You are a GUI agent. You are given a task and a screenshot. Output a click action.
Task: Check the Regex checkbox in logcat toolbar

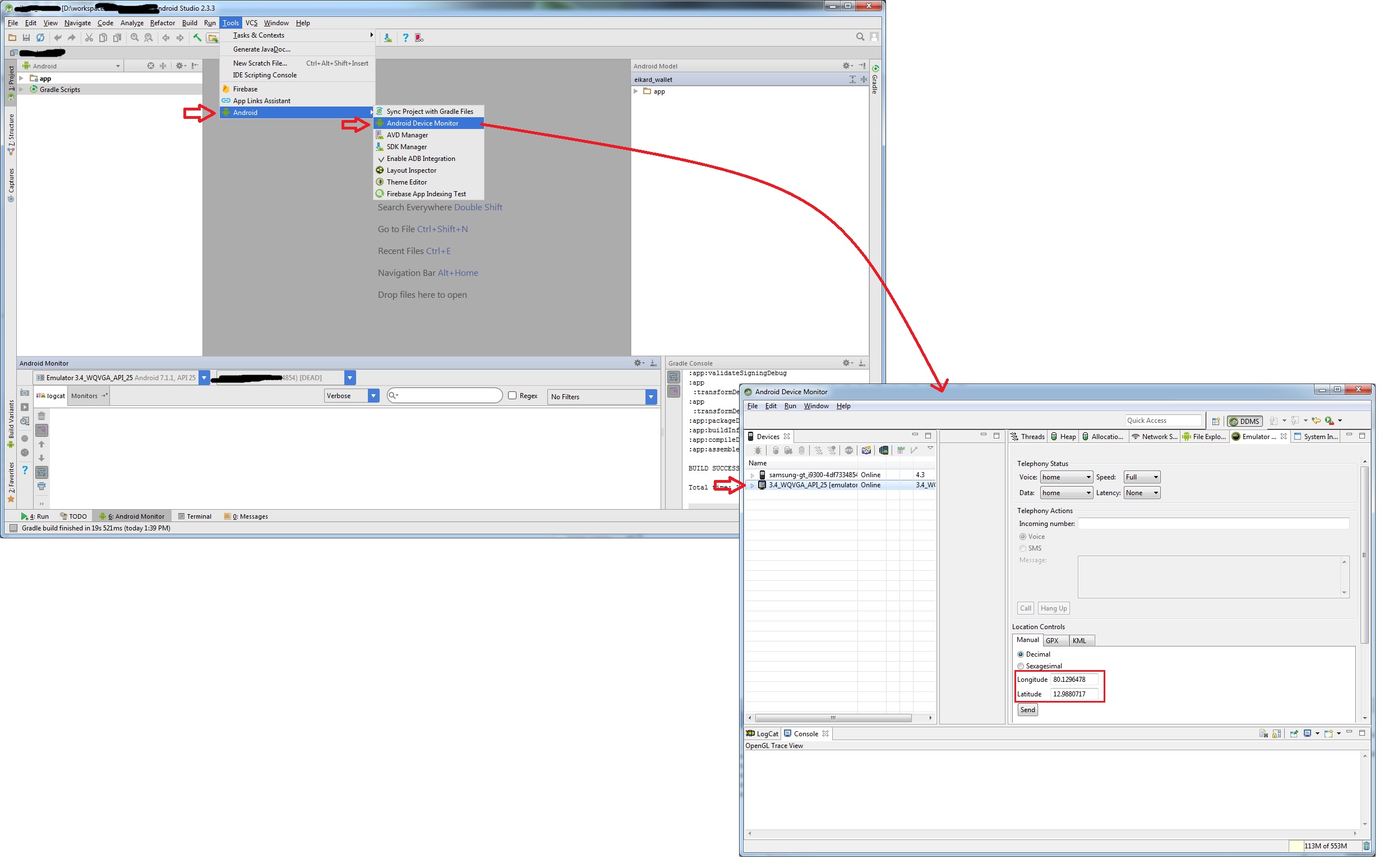[x=513, y=395]
